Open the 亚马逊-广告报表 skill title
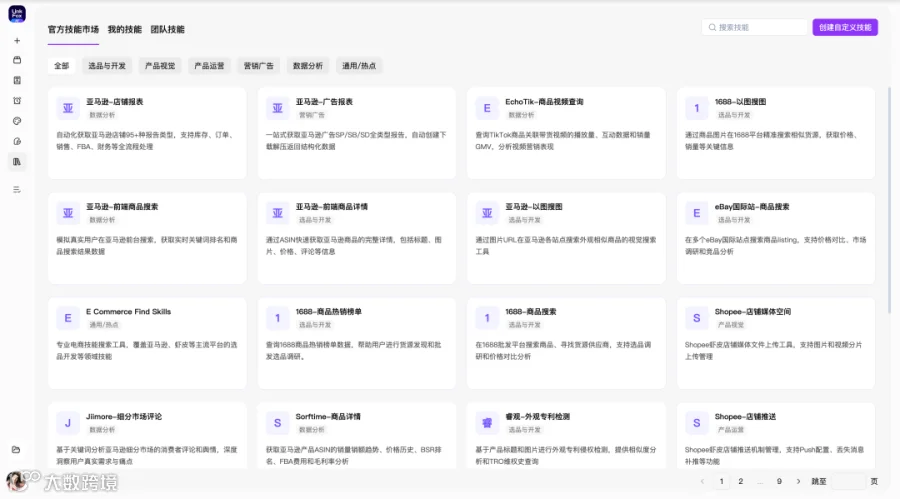Image resolution: width=900 pixels, height=499 pixels. pos(324,102)
